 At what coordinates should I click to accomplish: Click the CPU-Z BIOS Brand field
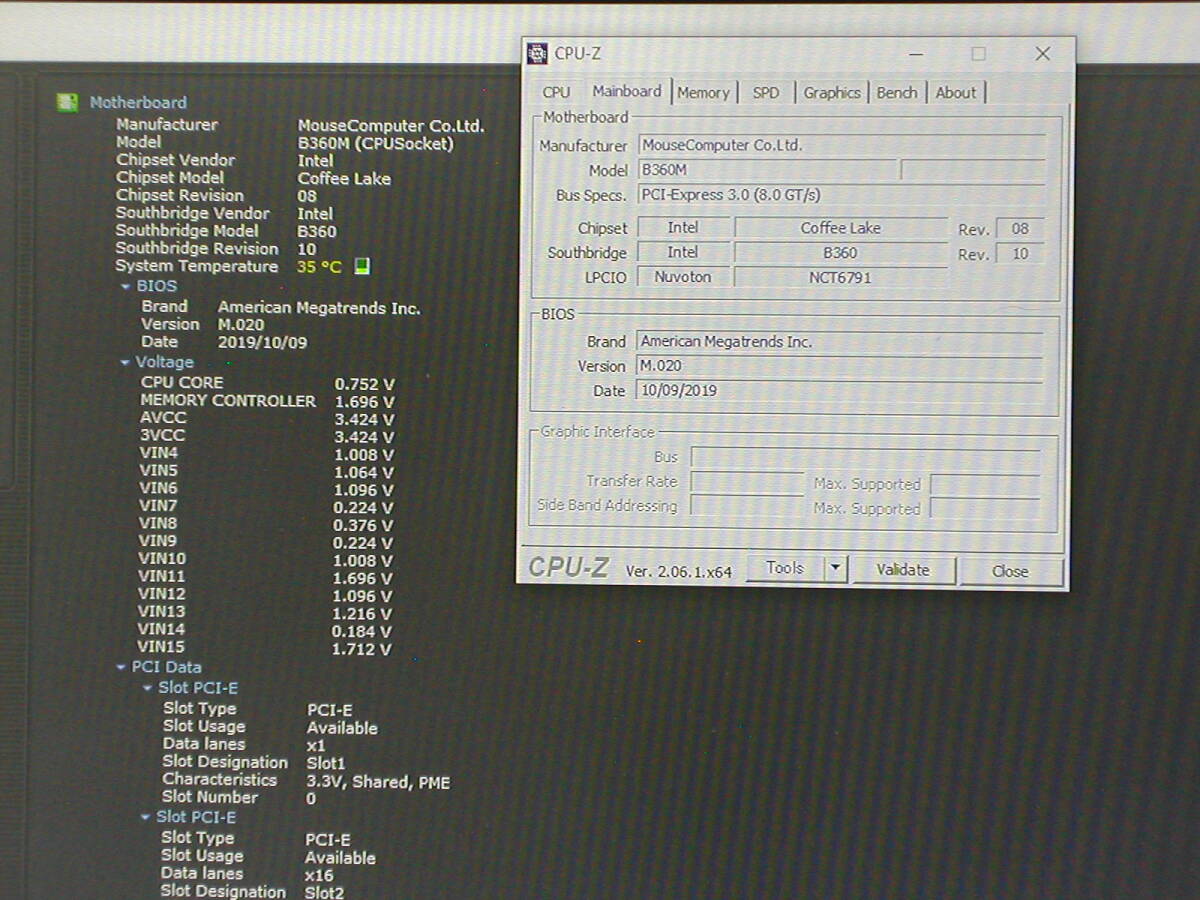(840, 342)
